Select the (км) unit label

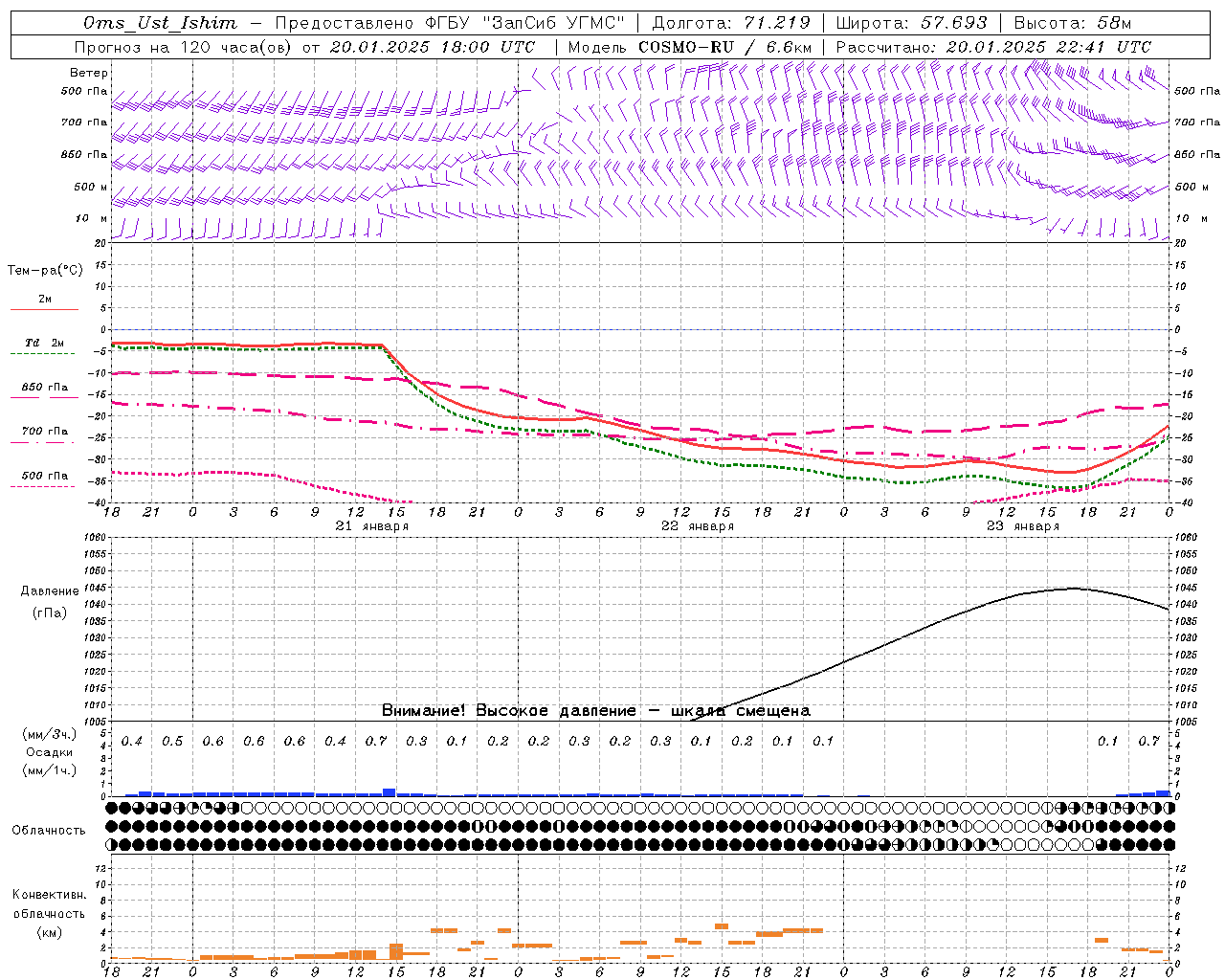[x=49, y=932]
